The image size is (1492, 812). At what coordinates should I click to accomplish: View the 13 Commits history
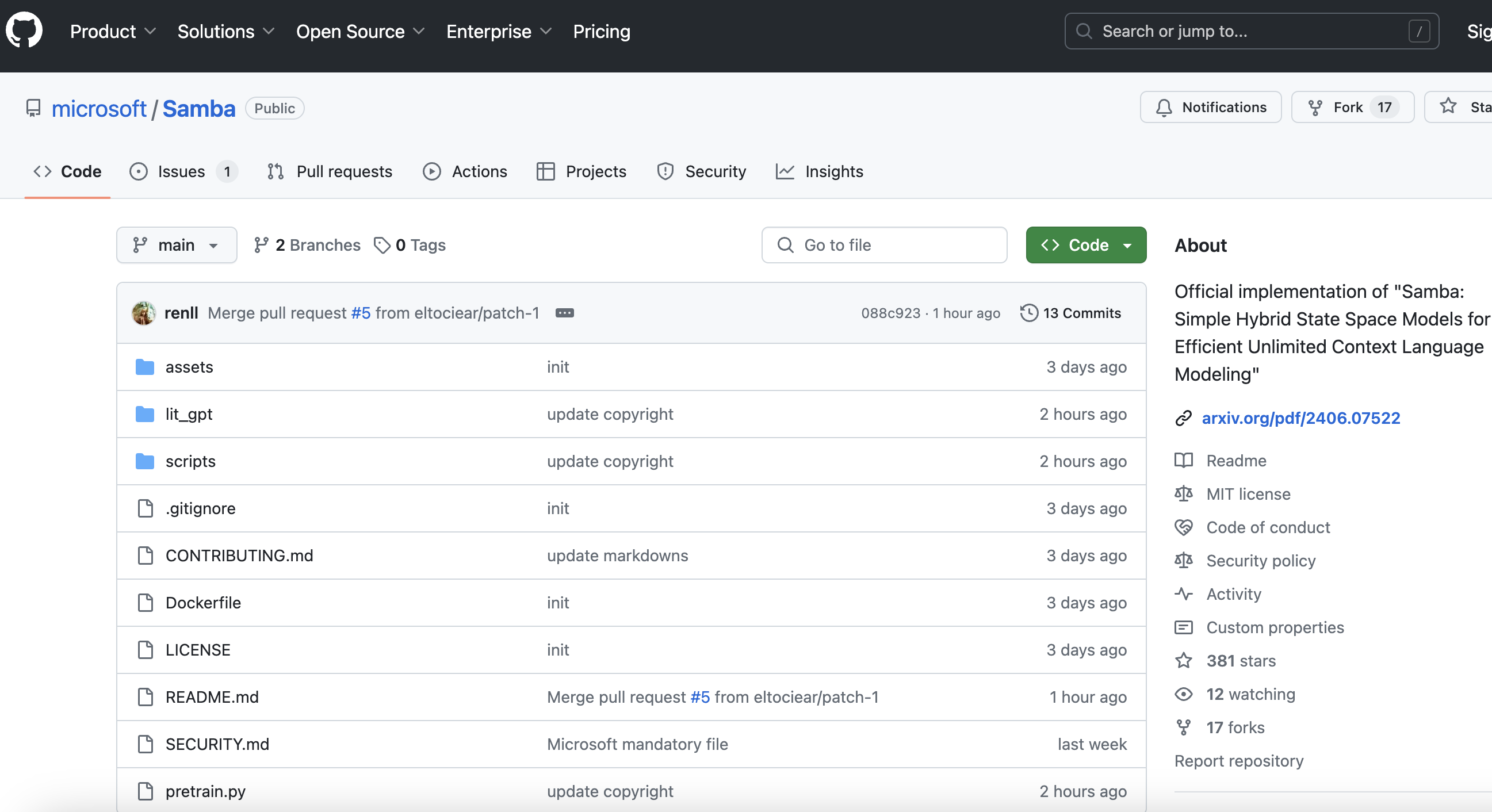tap(1070, 313)
